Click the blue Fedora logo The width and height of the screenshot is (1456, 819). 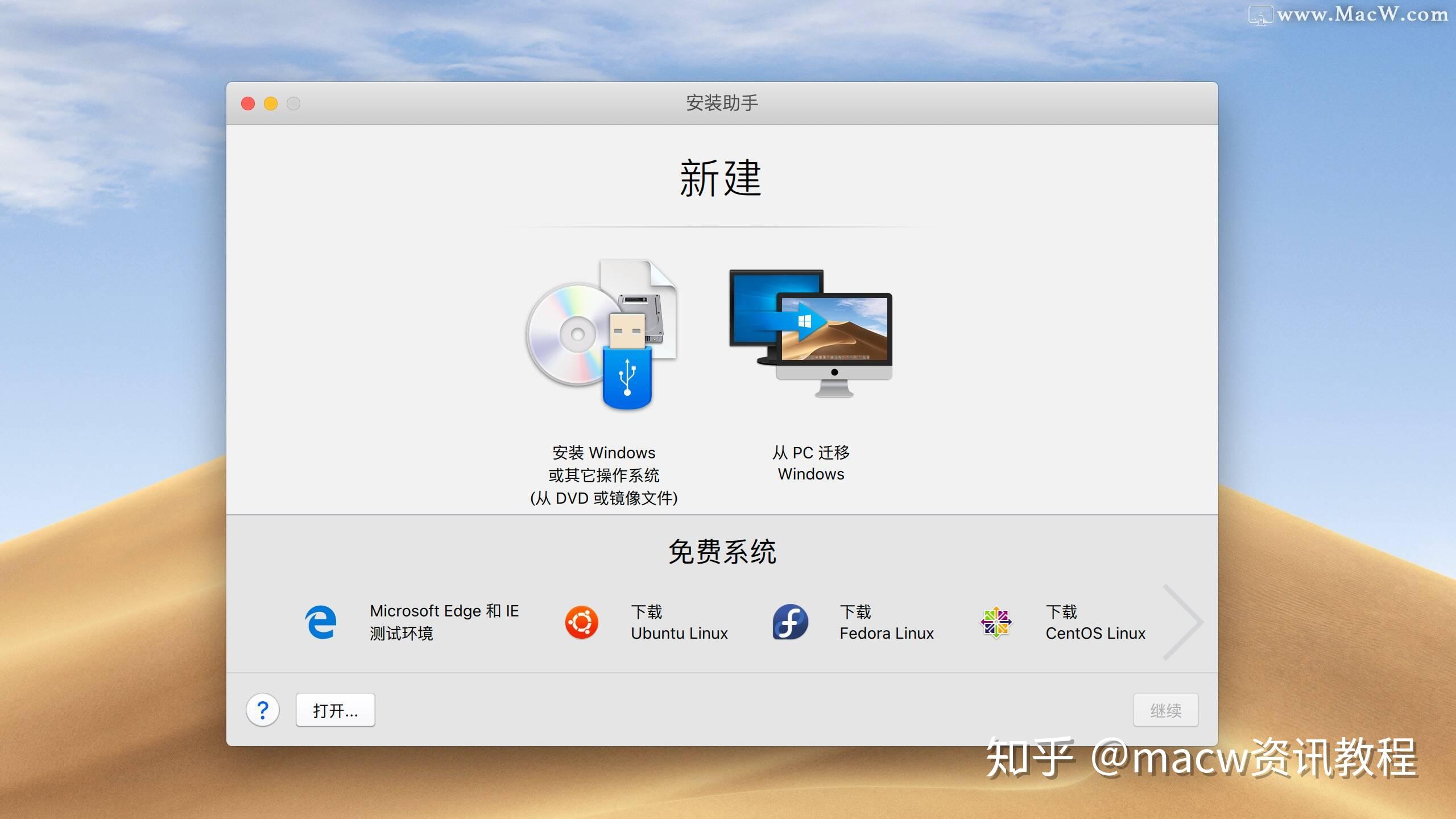791,622
